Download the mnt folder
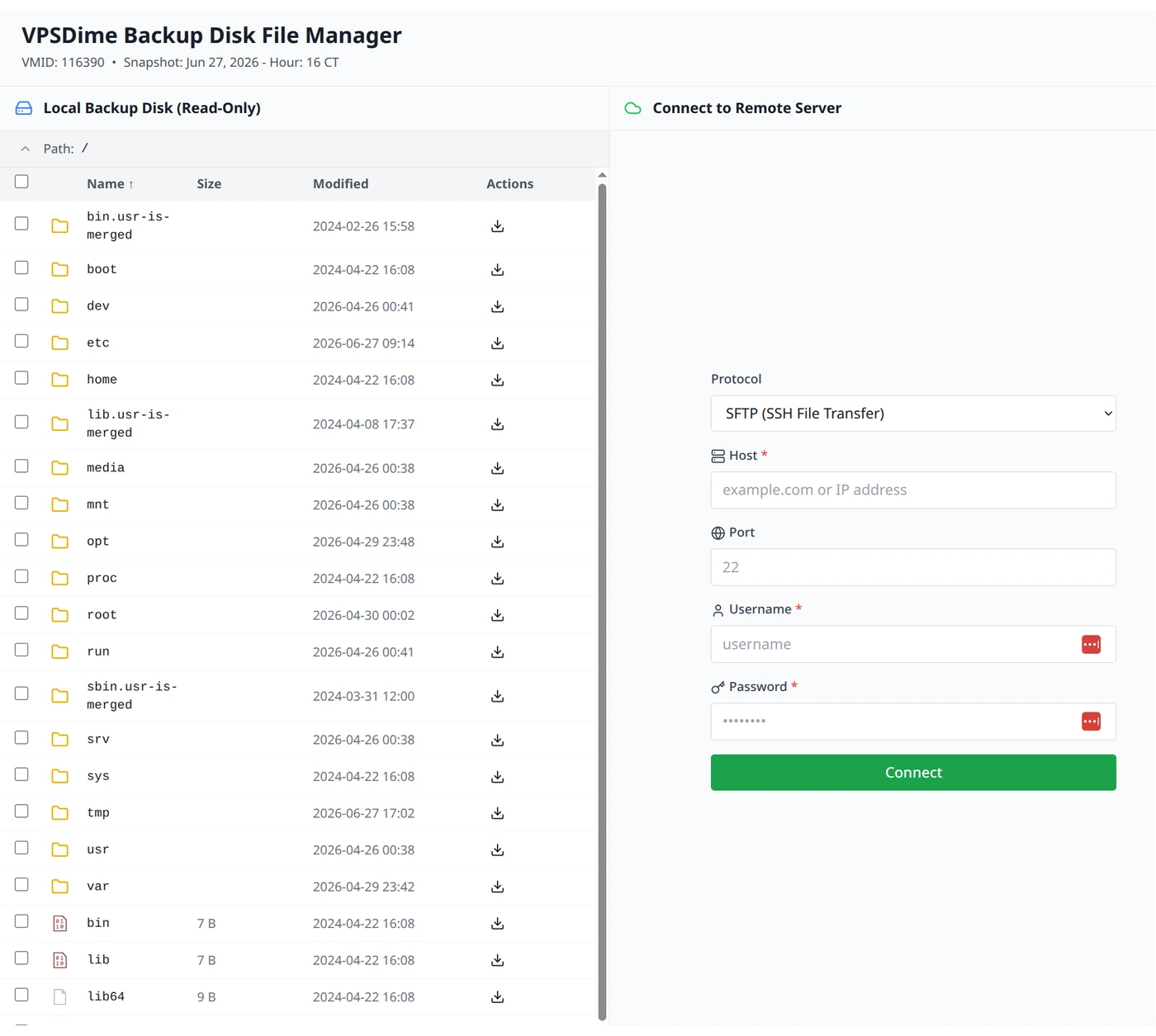Viewport: 1156px width, 1036px height. [497, 505]
